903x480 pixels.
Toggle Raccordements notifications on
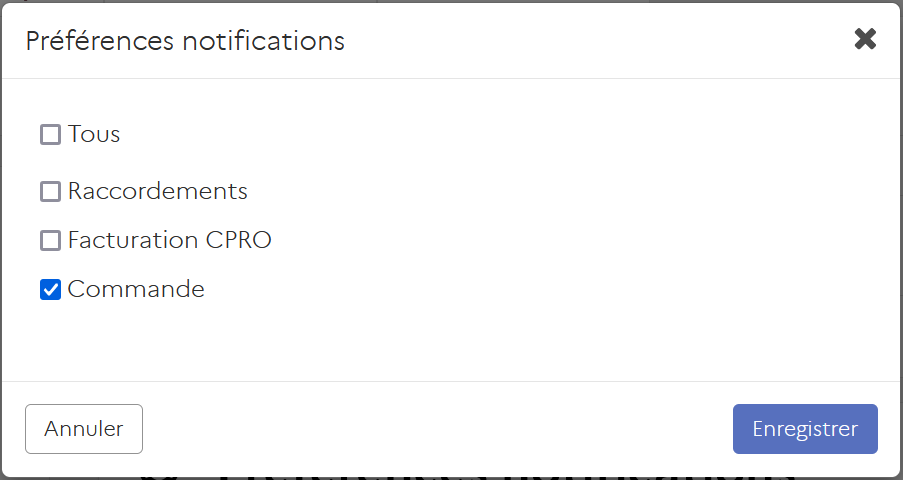pos(50,191)
